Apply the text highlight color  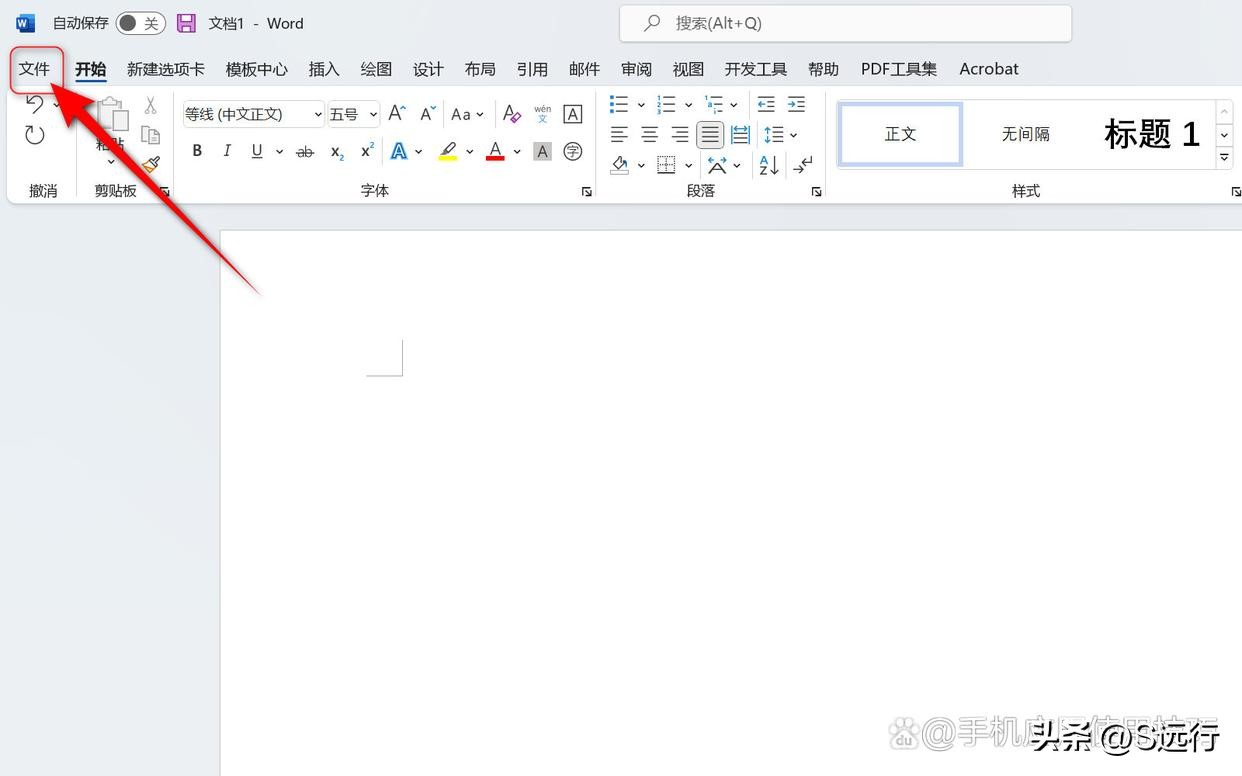pyautogui.click(x=447, y=150)
